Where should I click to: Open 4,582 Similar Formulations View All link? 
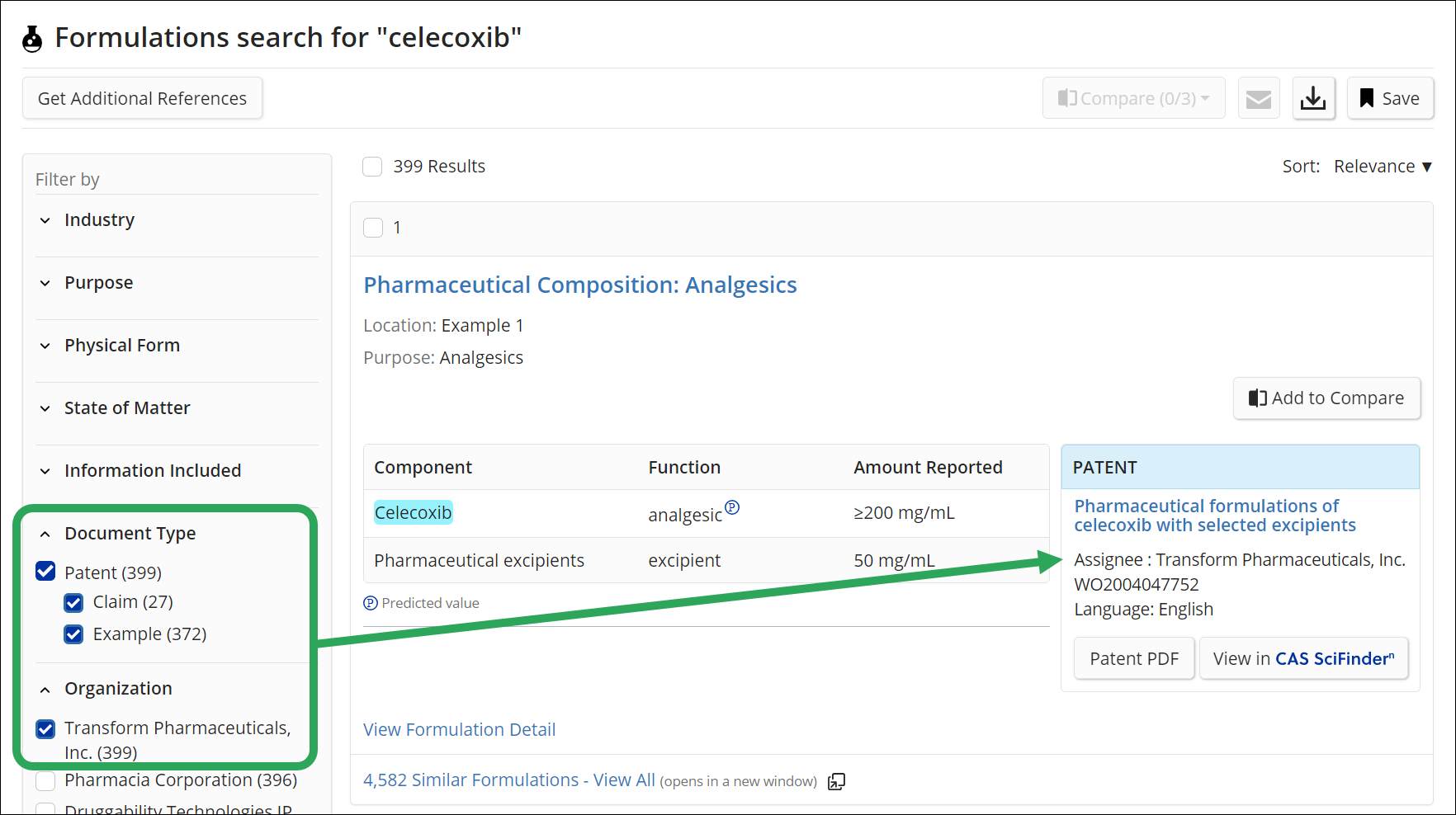(509, 780)
